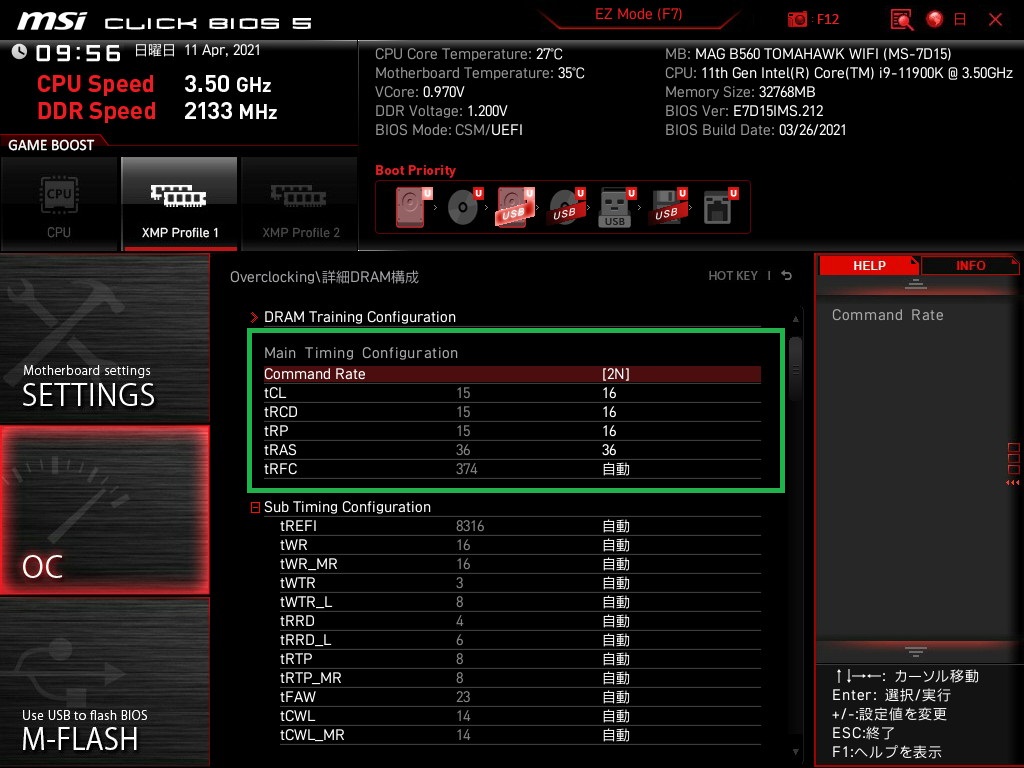Select the tWTR_L setting row
Screen dimensions: 1024x768
point(520,602)
